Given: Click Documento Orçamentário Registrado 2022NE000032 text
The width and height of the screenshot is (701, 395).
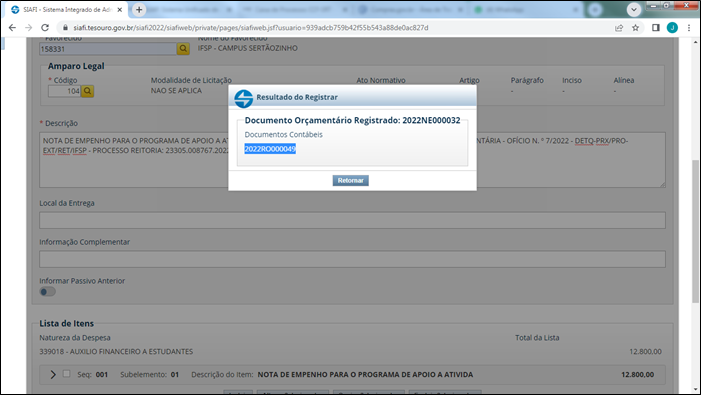Looking at the screenshot, I should pos(352,120).
